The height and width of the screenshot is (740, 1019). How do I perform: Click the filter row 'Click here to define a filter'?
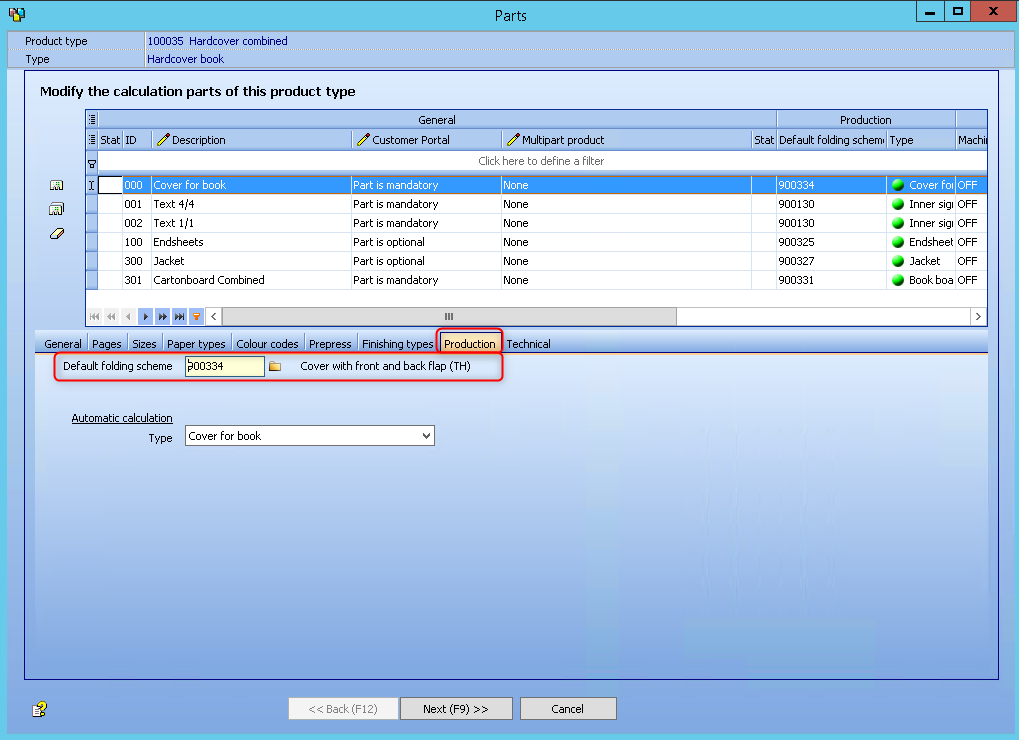pos(541,161)
